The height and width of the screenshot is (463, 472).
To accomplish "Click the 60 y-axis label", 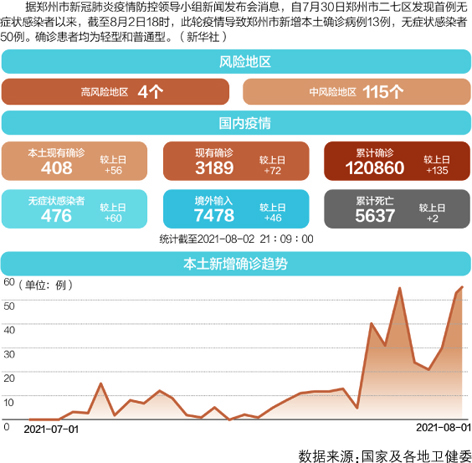I will 9,282.
